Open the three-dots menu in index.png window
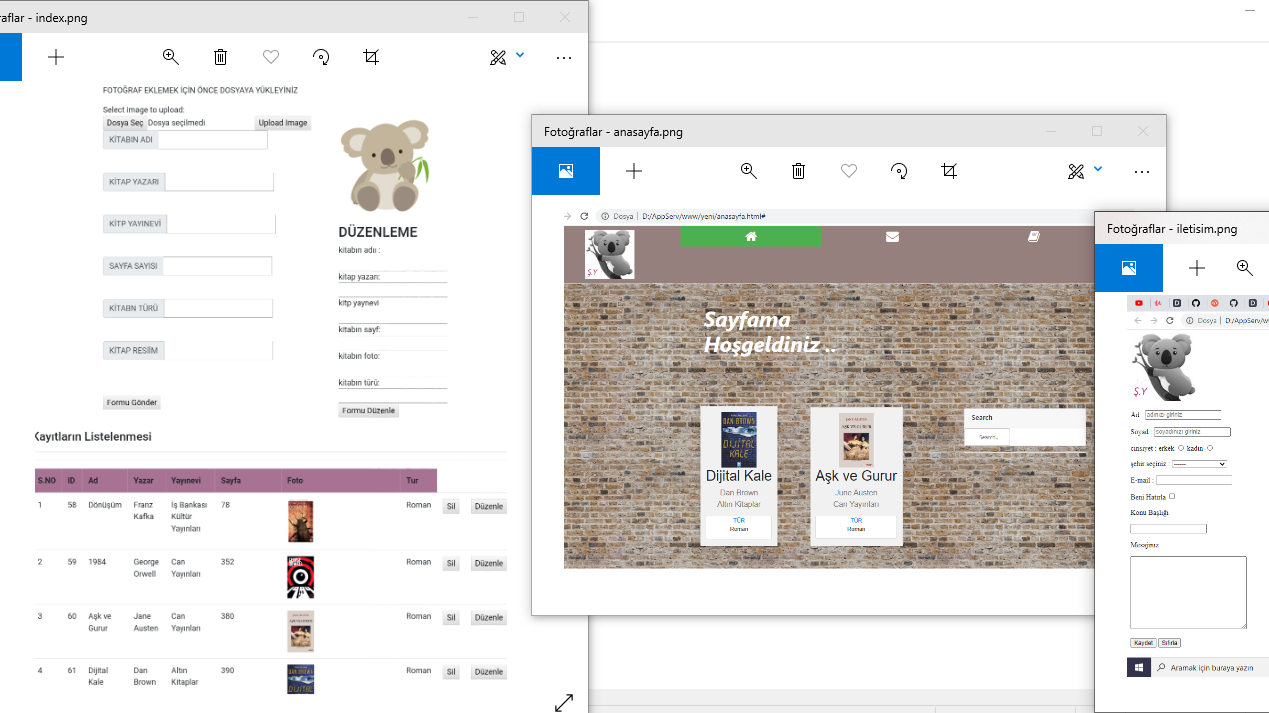 click(564, 58)
